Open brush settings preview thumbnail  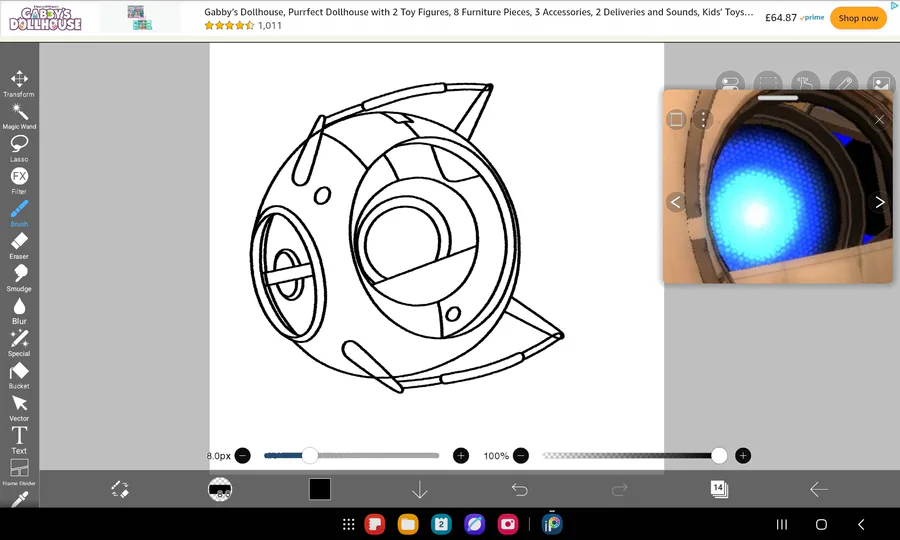(x=220, y=489)
